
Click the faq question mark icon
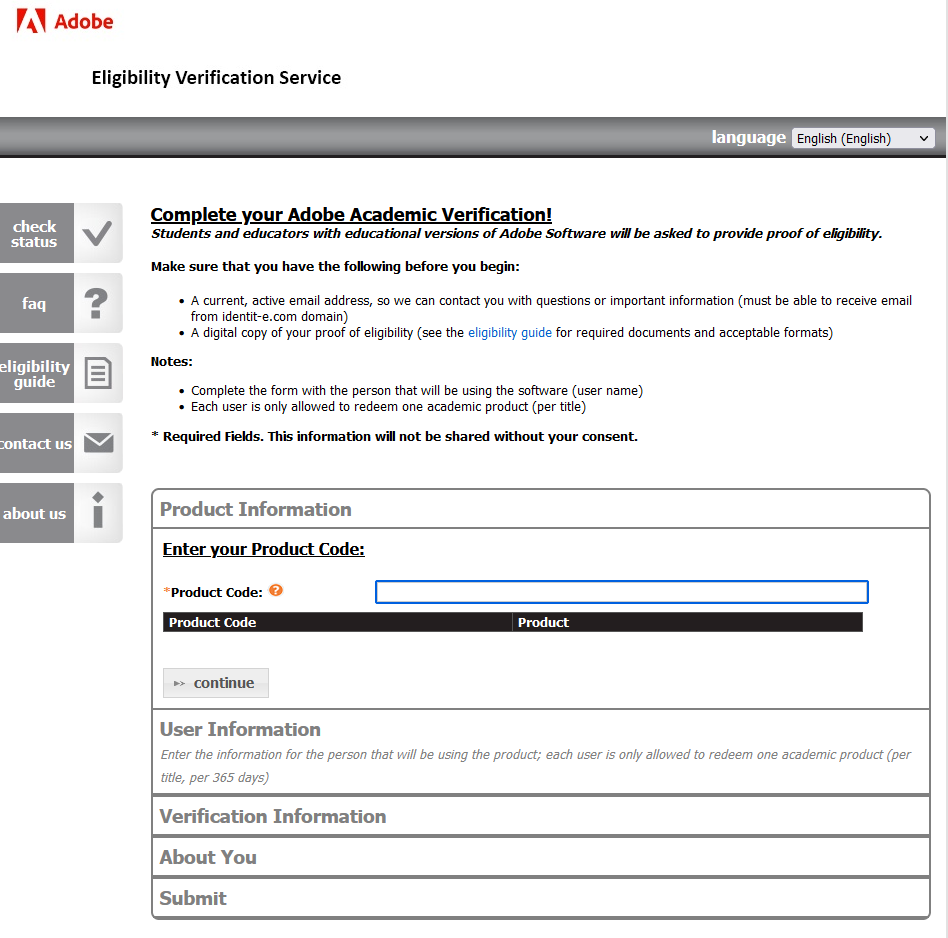coord(97,303)
